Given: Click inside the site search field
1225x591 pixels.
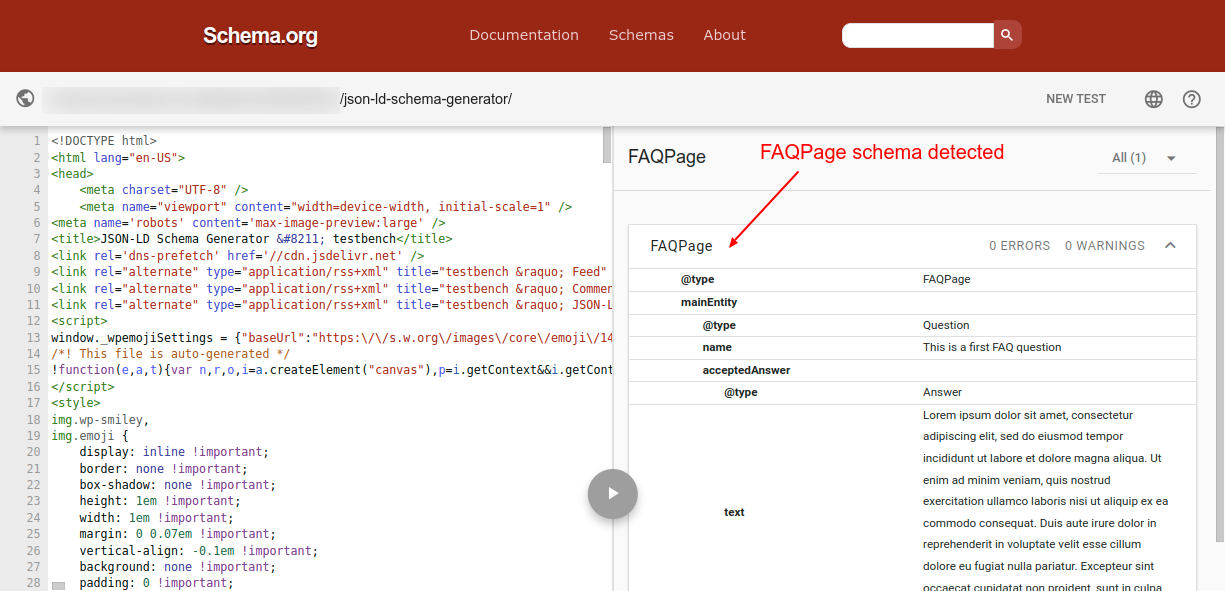Looking at the screenshot, I should 917,35.
